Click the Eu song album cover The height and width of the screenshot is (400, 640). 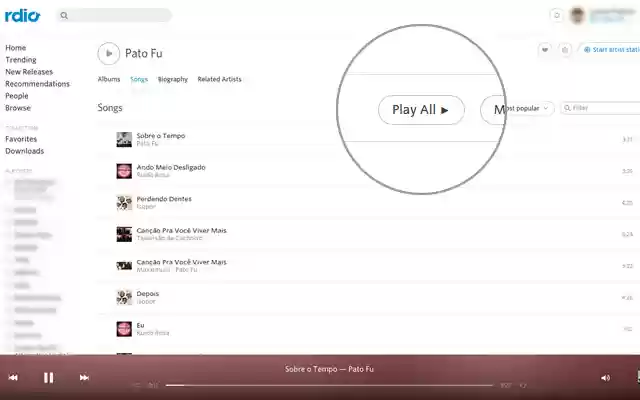click(x=124, y=329)
